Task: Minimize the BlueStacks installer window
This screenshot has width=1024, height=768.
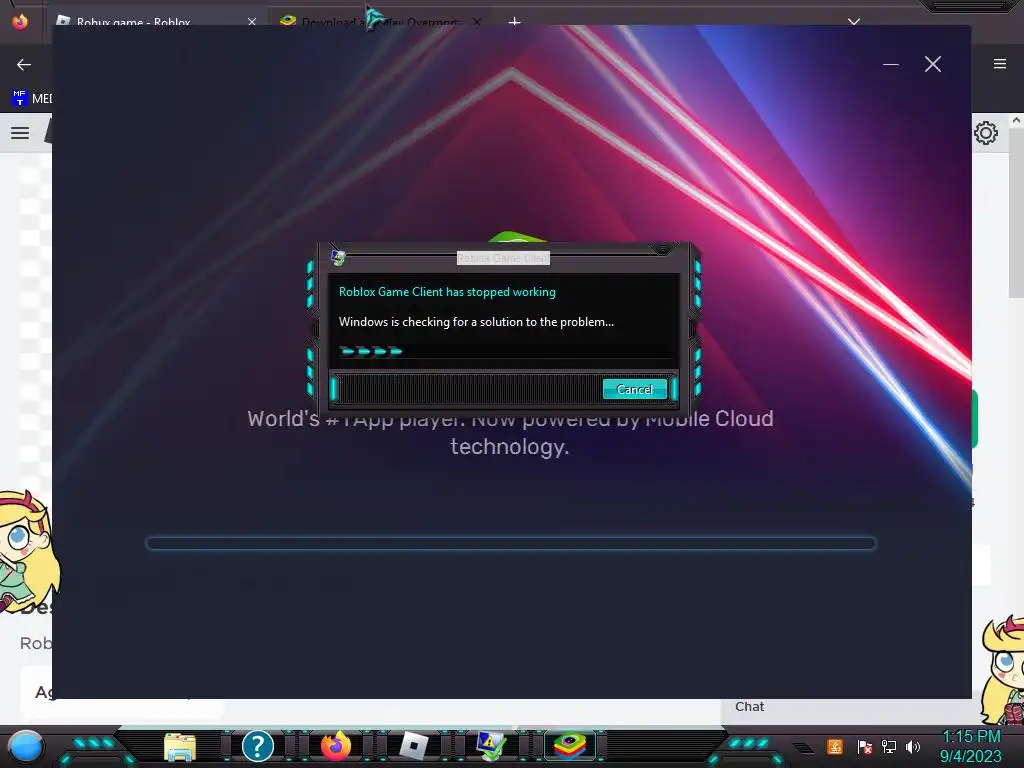Action: 891,64
